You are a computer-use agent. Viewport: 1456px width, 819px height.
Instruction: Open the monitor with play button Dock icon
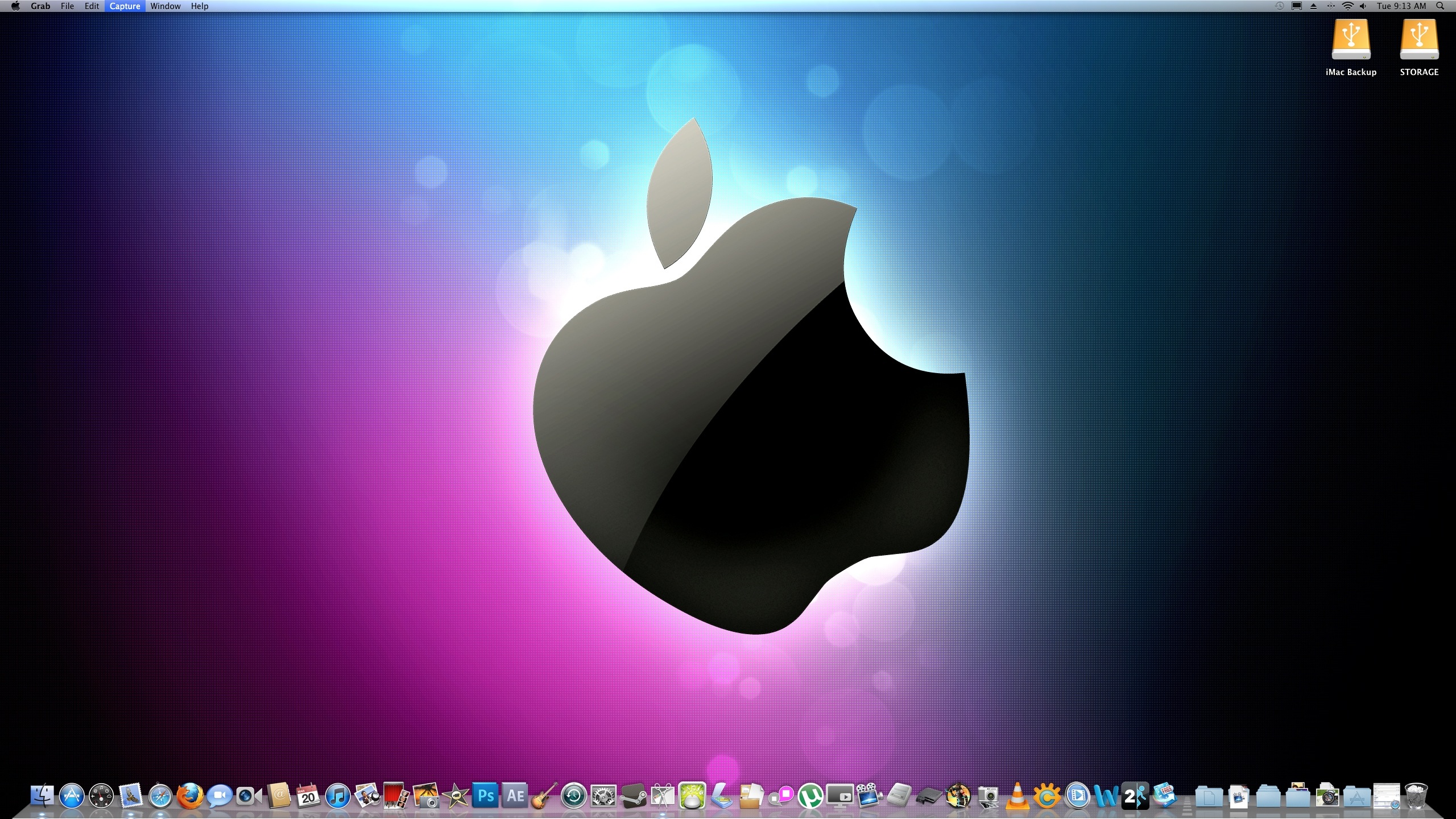pos(840,796)
